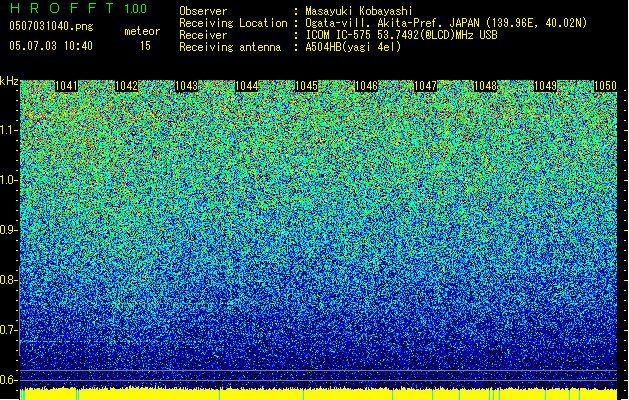Image resolution: width=629 pixels, height=400 pixels.
Task: Click the Receiver label
Action: 203,35
